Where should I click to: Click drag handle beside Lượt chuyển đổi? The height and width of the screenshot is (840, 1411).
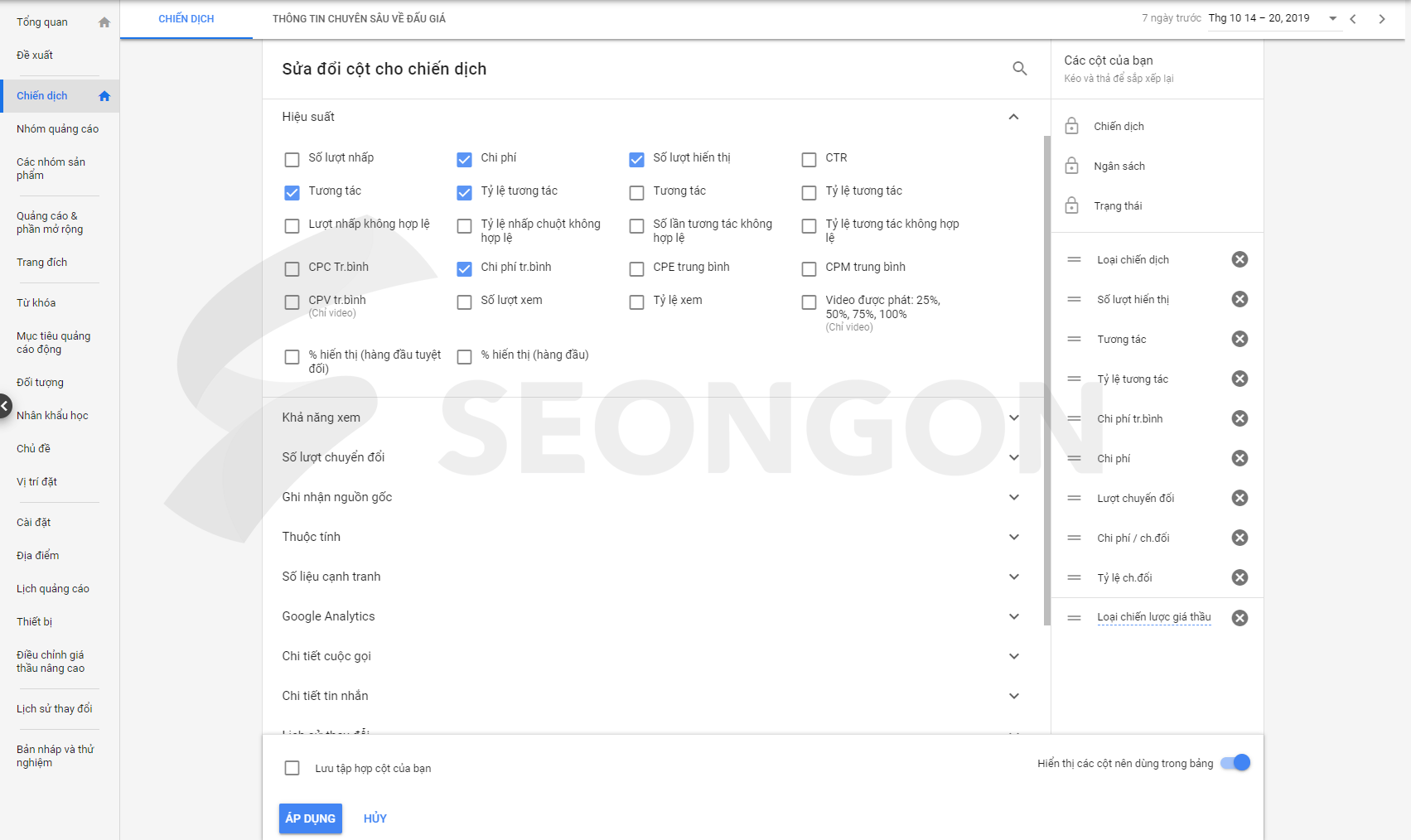[1074, 498]
